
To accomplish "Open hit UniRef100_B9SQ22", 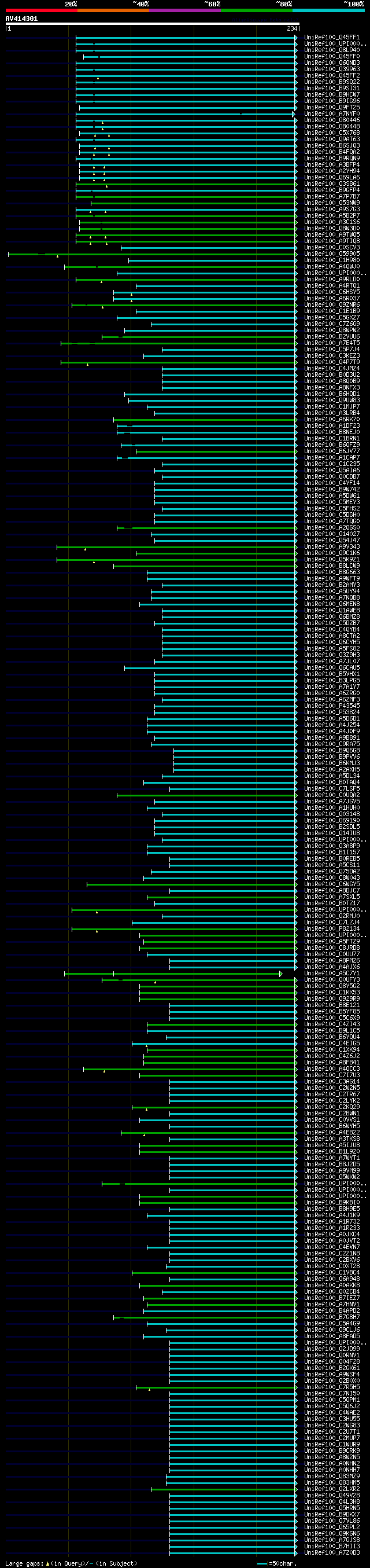I will (x=332, y=82).
